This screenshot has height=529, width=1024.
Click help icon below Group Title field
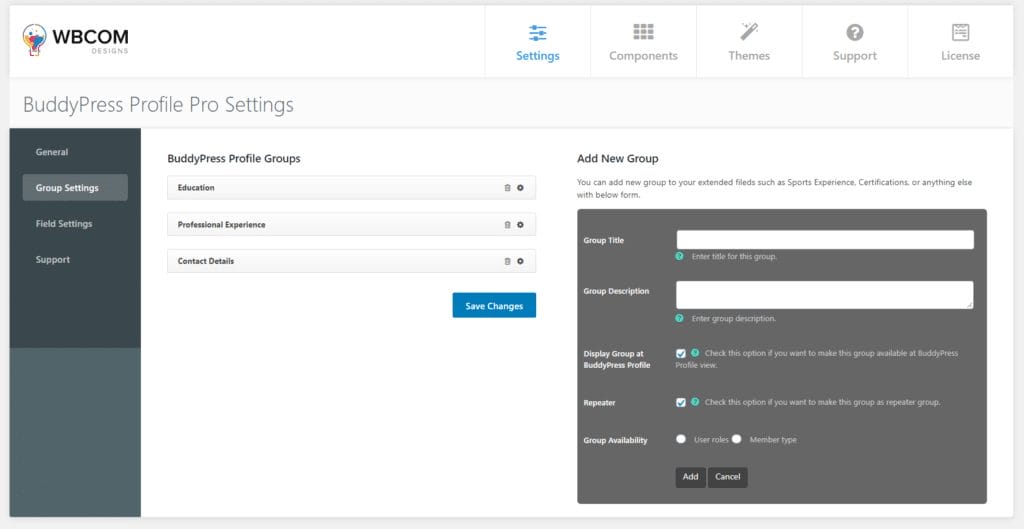(680, 256)
